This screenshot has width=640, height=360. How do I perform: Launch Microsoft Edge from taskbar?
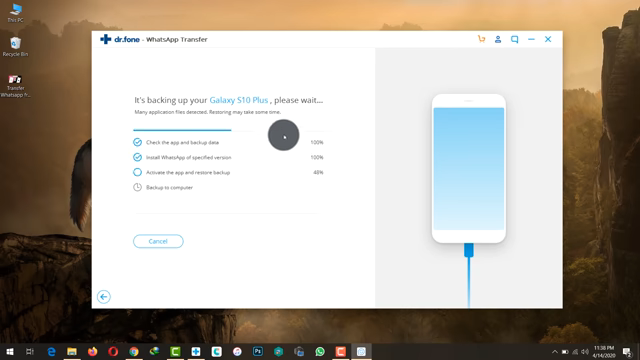(x=51, y=351)
